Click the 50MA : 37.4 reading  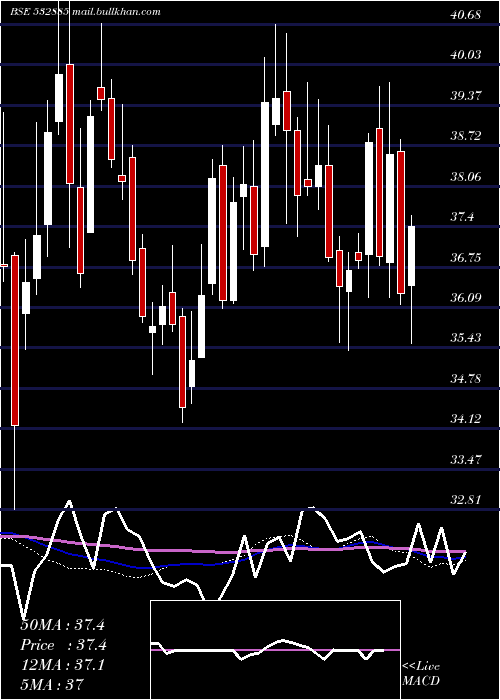click(62, 625)
